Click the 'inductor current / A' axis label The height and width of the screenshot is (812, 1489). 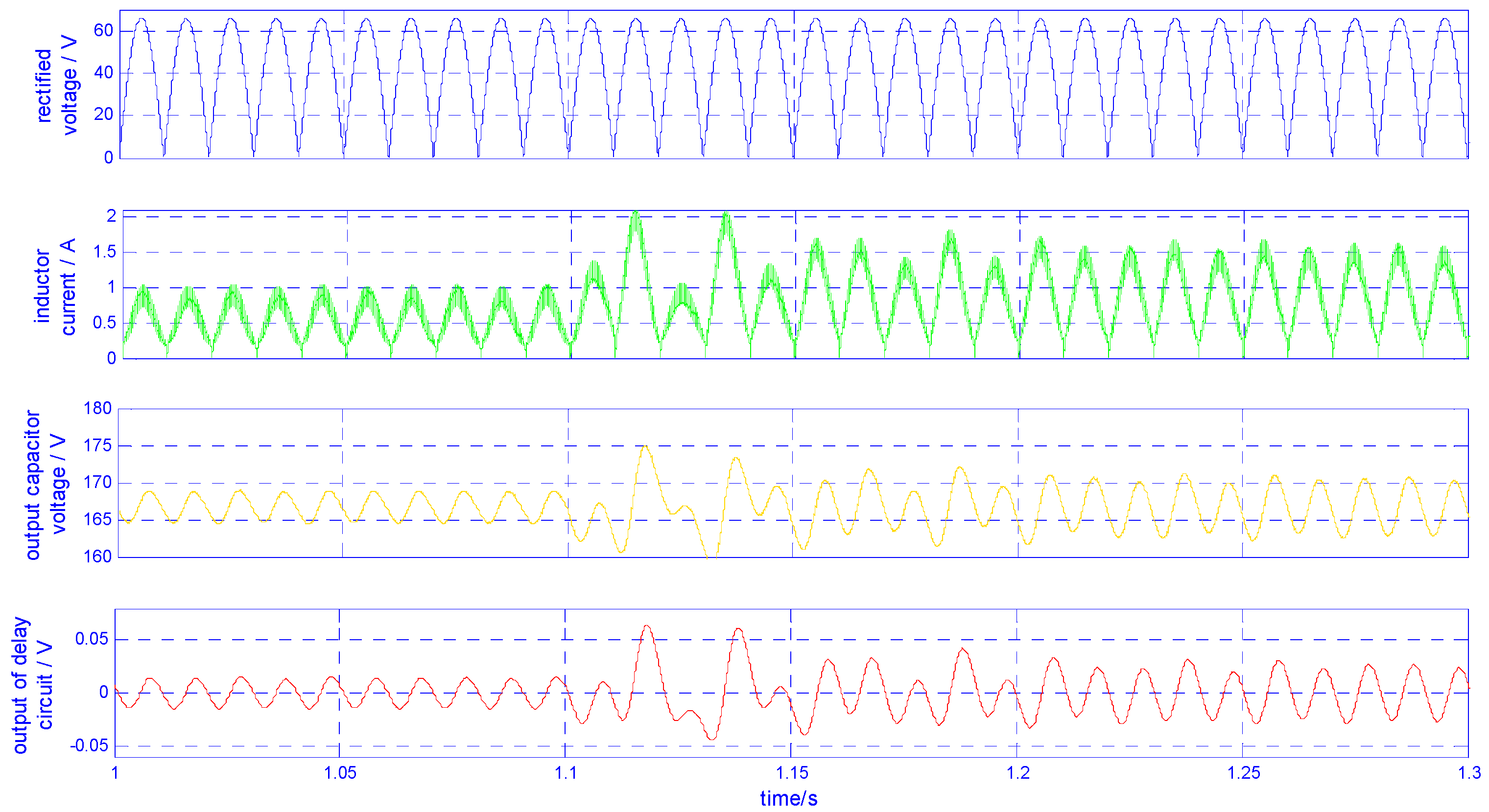tap(55, 286)
